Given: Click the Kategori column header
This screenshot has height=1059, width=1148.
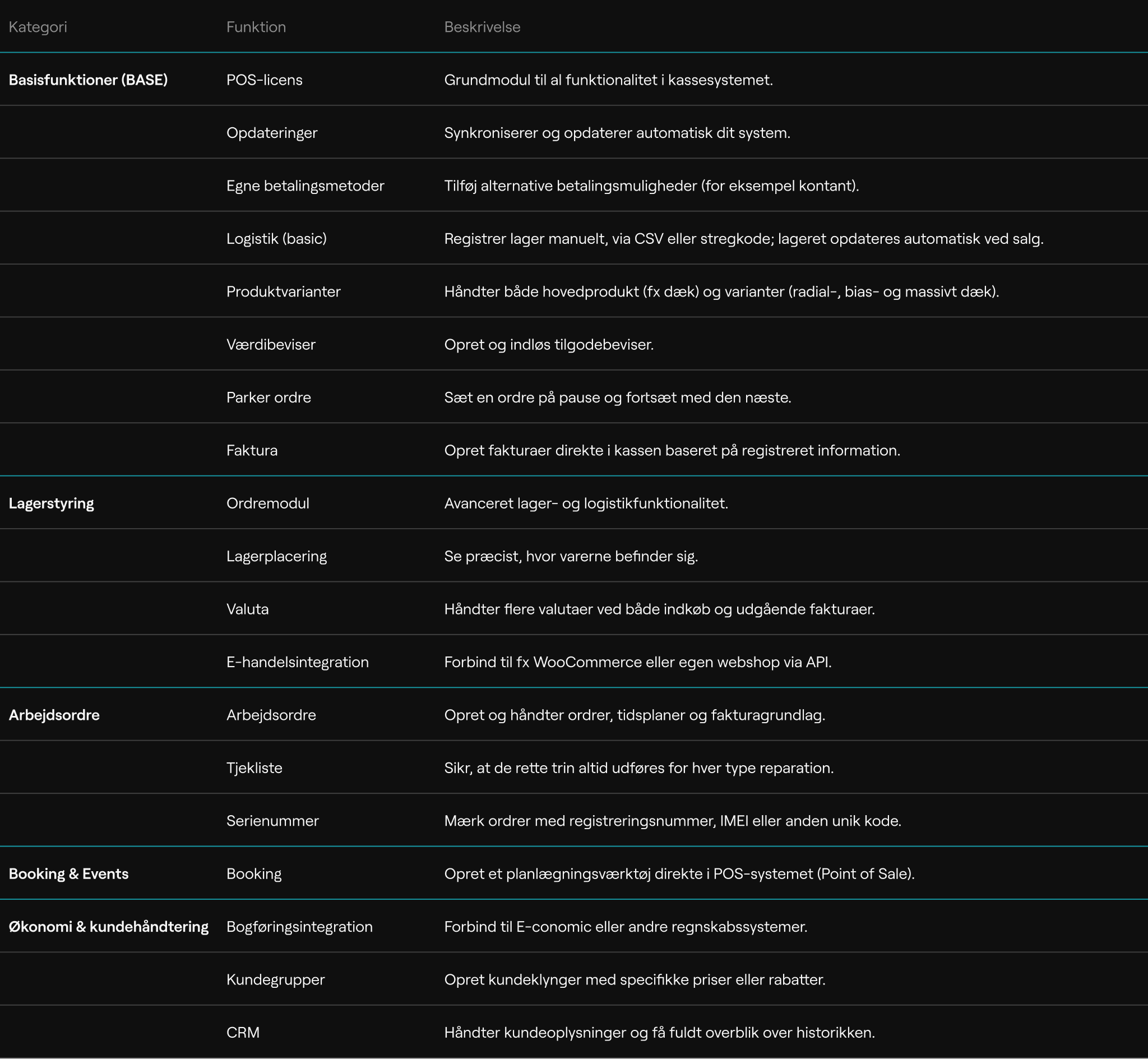Looking at the screenshot, I should pyautogui.click(x=38, y=27).
